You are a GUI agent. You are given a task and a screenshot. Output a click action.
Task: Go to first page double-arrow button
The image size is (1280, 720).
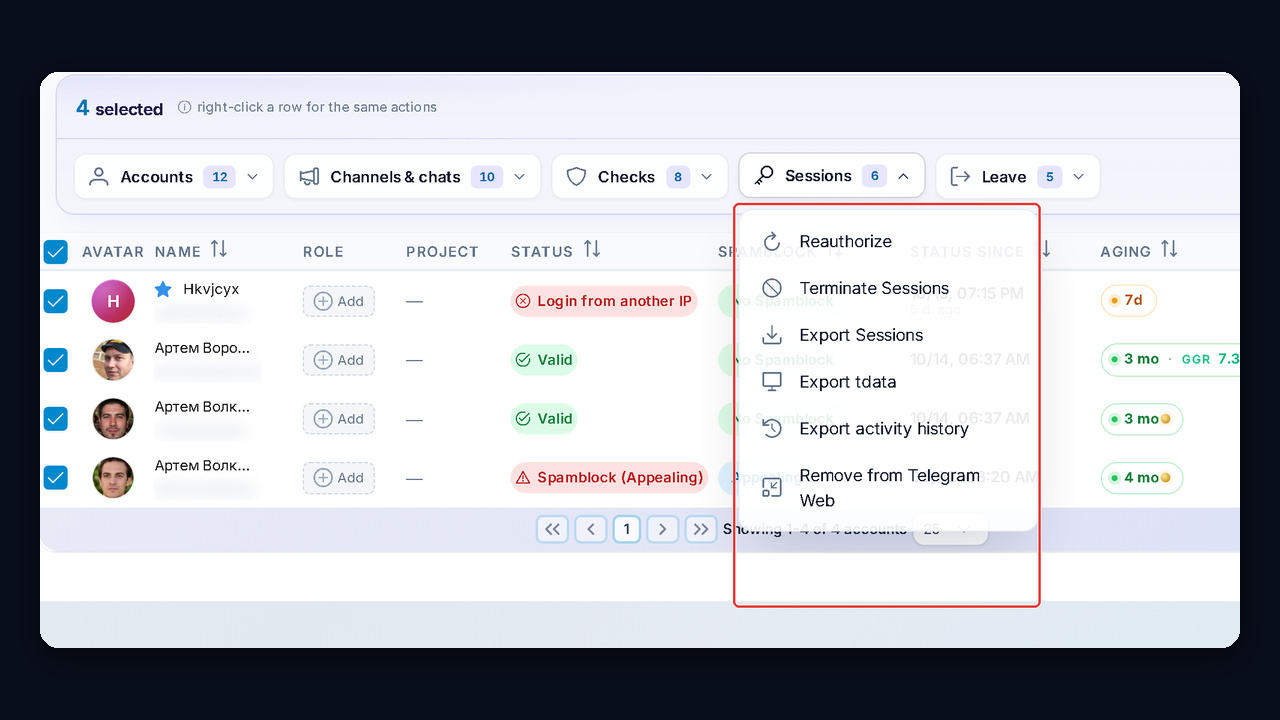coord(552,529)
